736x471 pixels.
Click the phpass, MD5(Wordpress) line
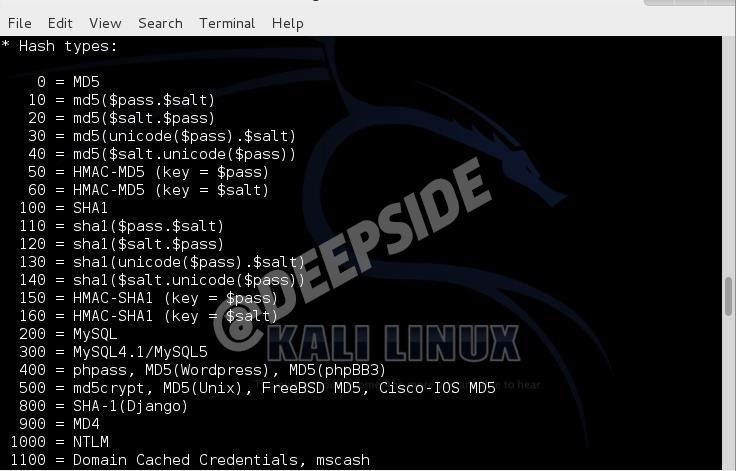[x=202, y=370]
